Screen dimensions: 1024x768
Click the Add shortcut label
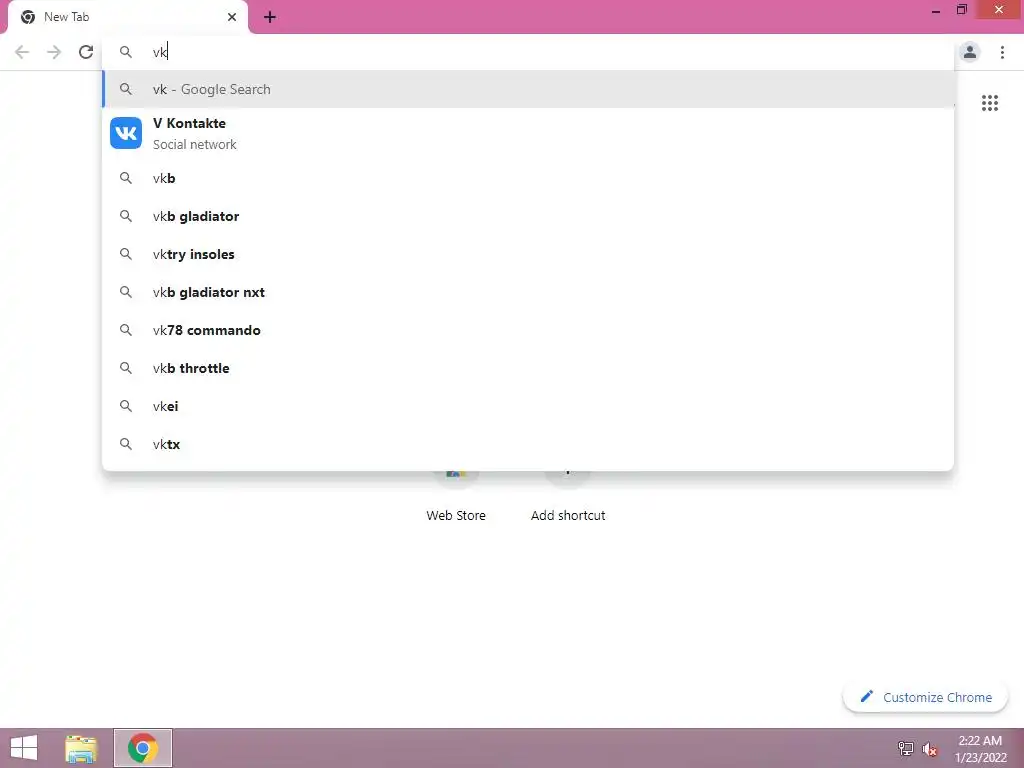568,515
